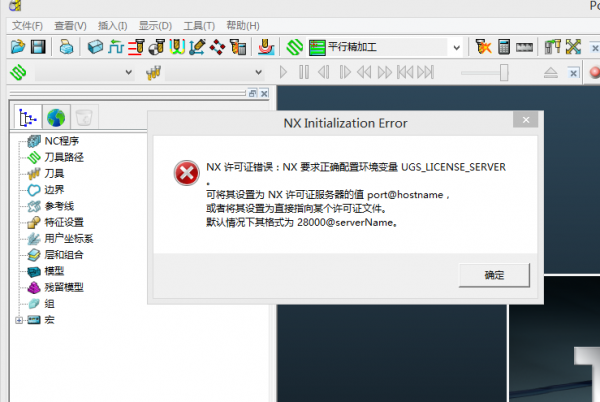Open the red stock model toolbar icon
The width and height of the screenshot is (600, 402).
coord(266,47)
